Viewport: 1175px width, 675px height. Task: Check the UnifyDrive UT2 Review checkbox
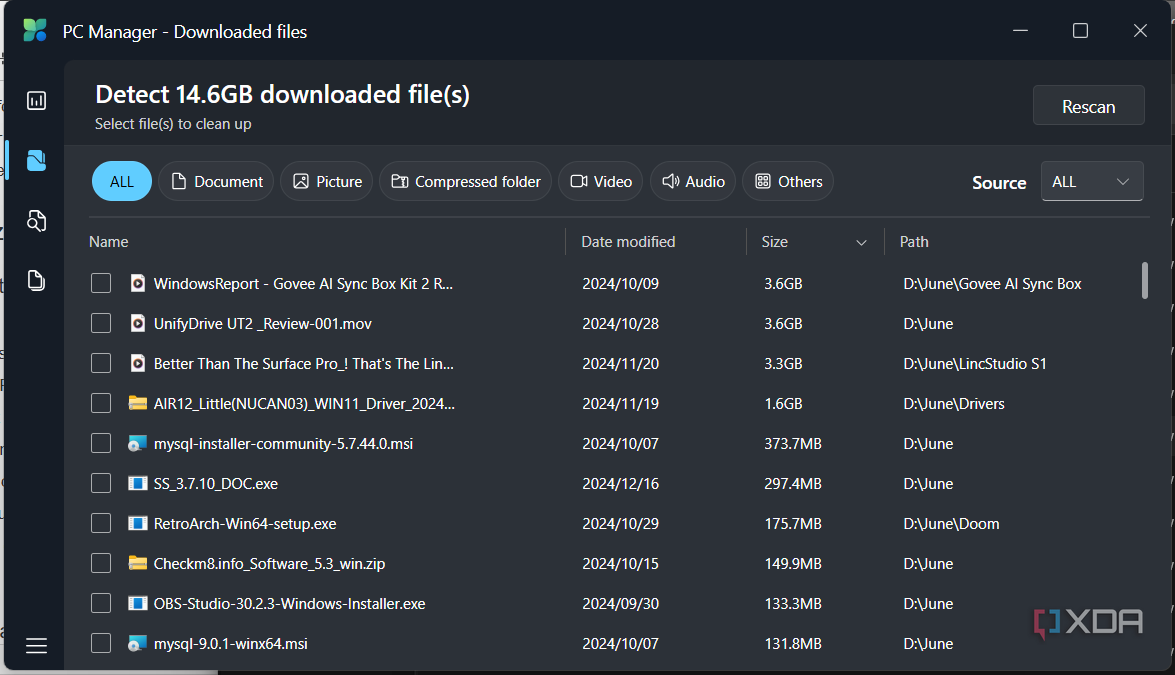[101, 324]
